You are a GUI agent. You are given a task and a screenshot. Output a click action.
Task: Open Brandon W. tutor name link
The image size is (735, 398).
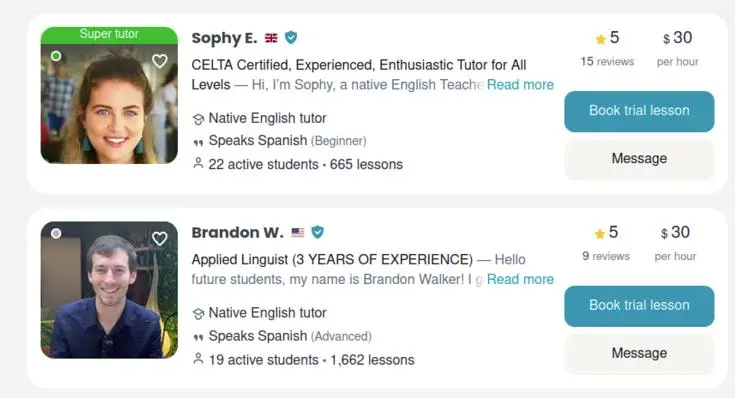[x=237, y=233]
